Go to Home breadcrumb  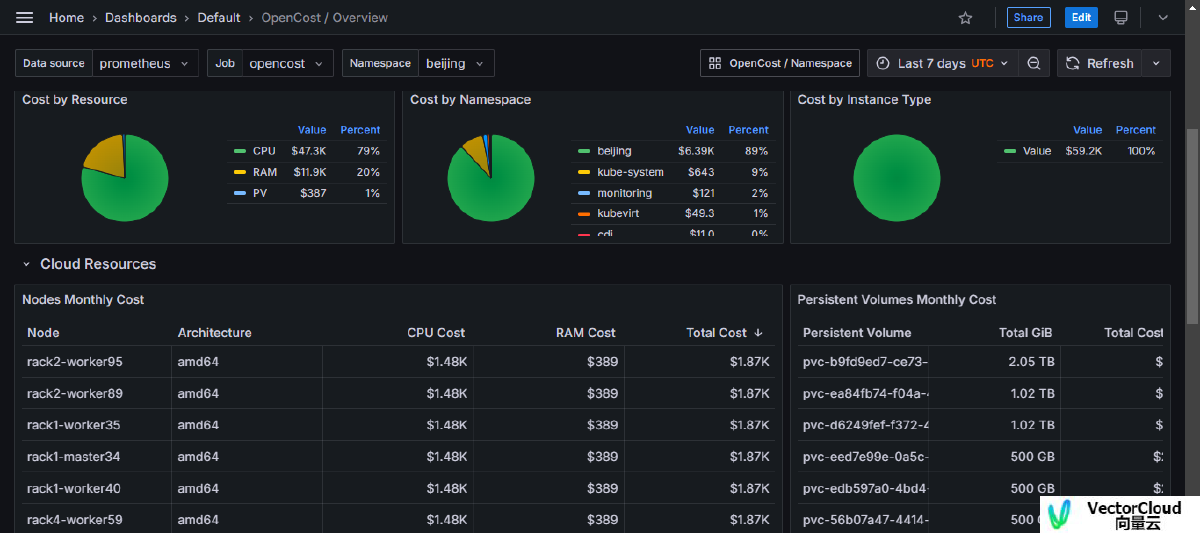coord(66,18)
